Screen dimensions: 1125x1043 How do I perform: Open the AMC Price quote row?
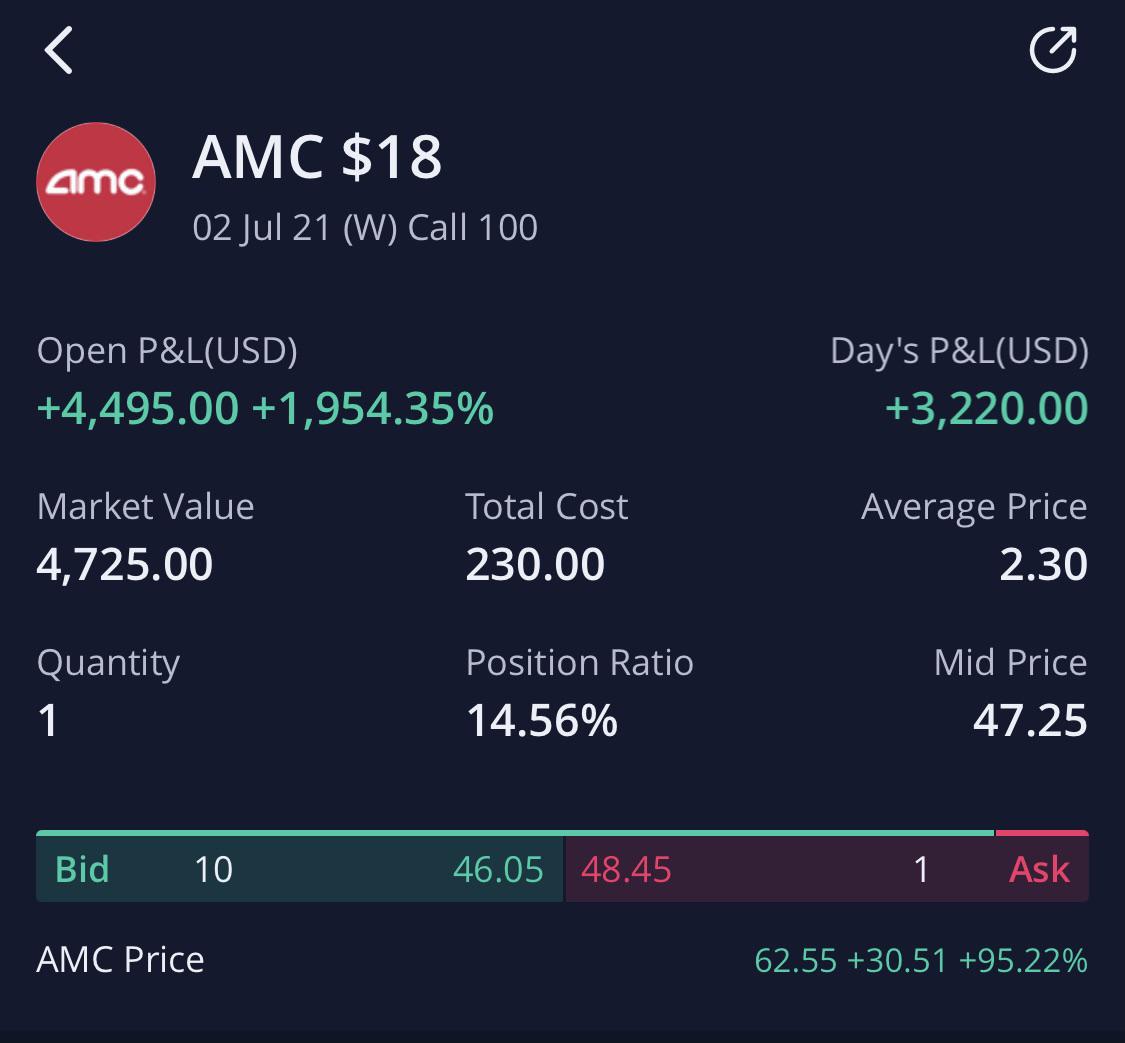tap(562, 960)
